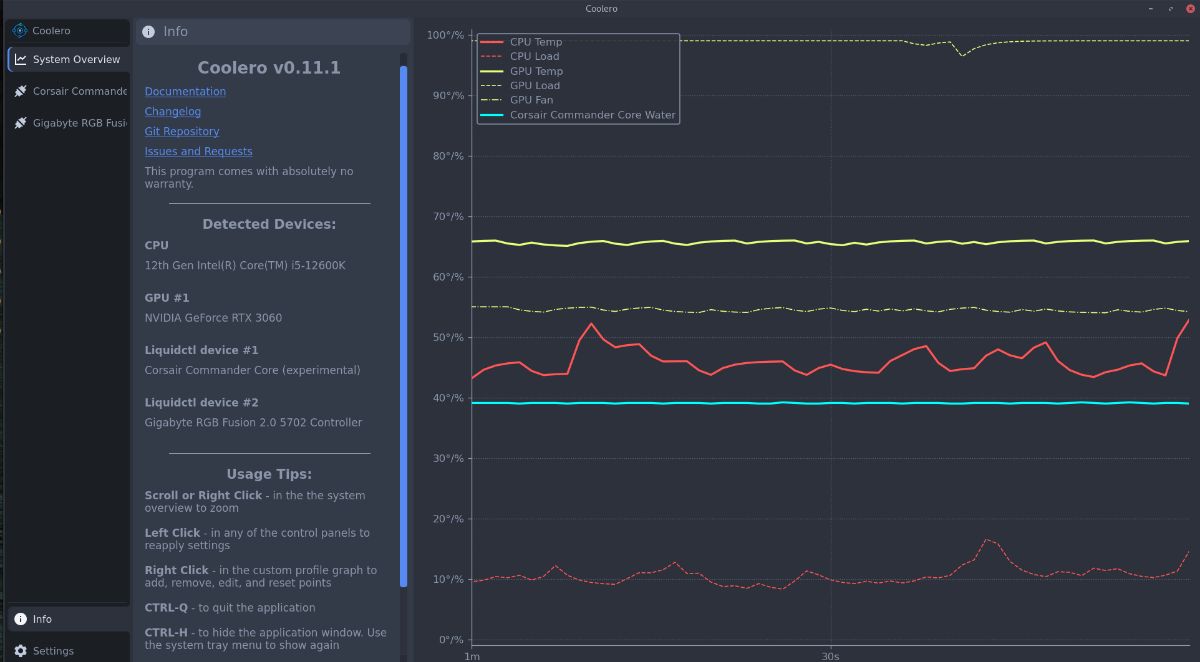Screen dimensions: 1200x662
Task: Open the Documentation link
Action: tap(185, 91)
